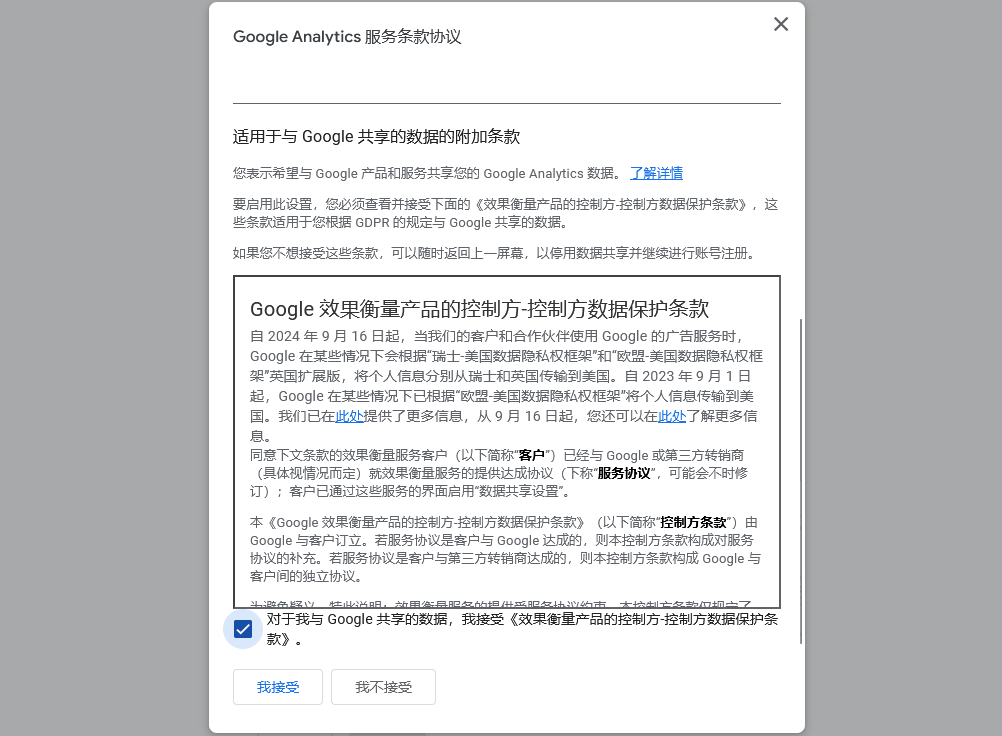The height and width of the screenshot is (736, 1002).
Task: Click the paragraph starting 如果您不想接受这些条款
Action: (496, 254)
